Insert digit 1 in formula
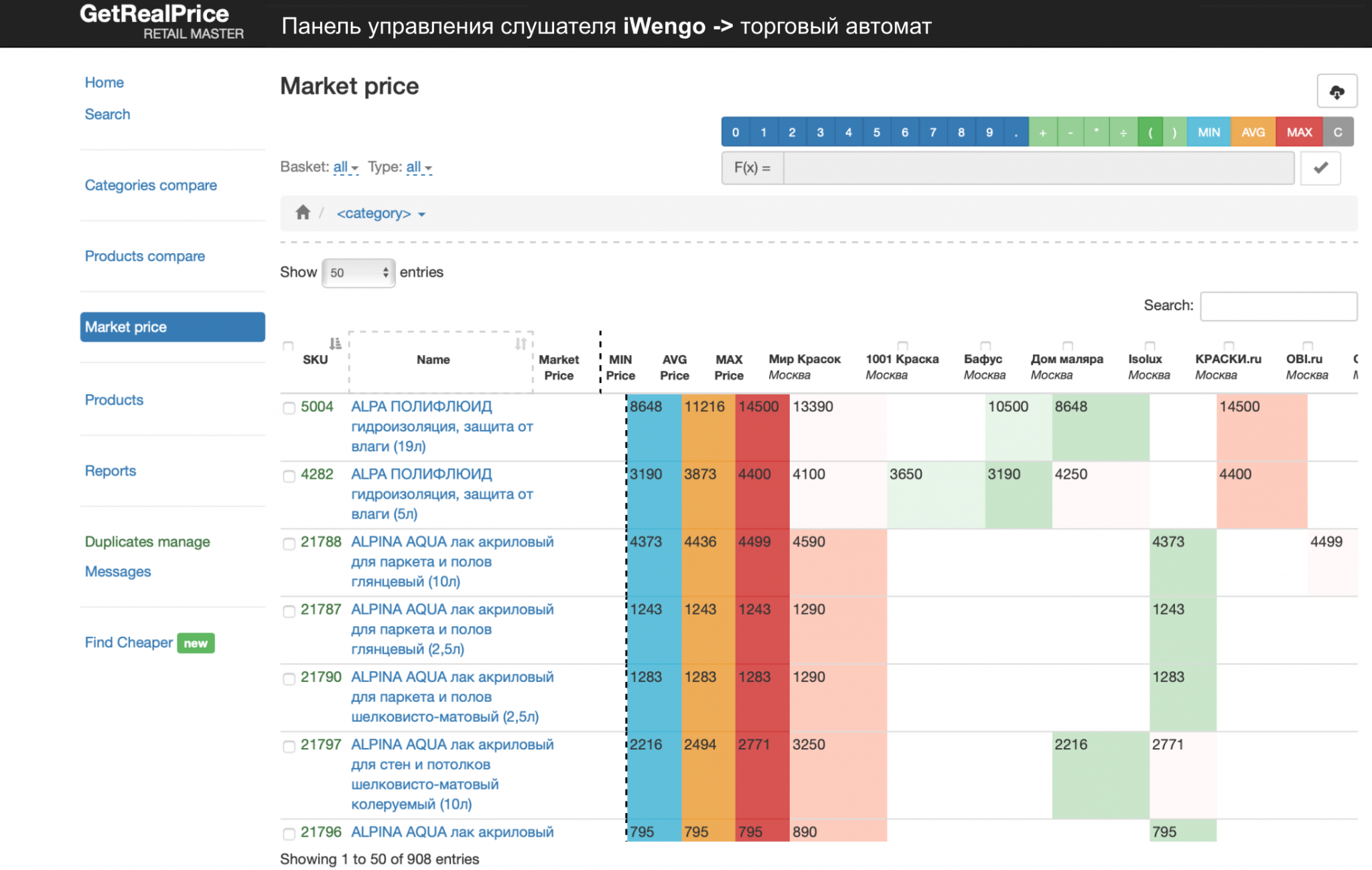The image size is (1372, 870). 764,132
